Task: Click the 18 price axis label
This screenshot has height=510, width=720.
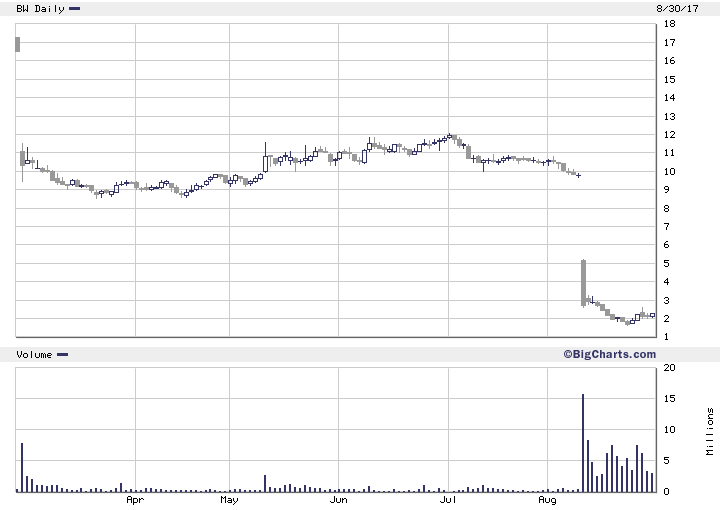Action: click(x=669, y=24)
